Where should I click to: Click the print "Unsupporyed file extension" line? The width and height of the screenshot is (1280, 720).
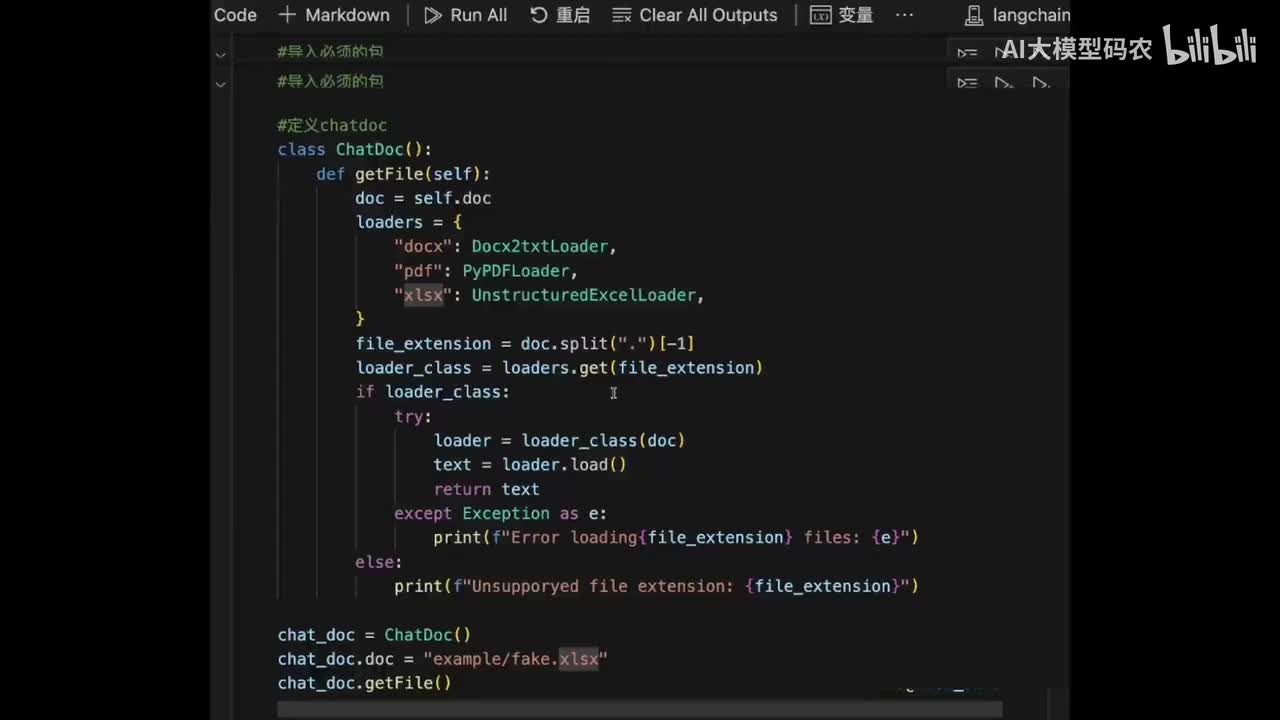656,586
